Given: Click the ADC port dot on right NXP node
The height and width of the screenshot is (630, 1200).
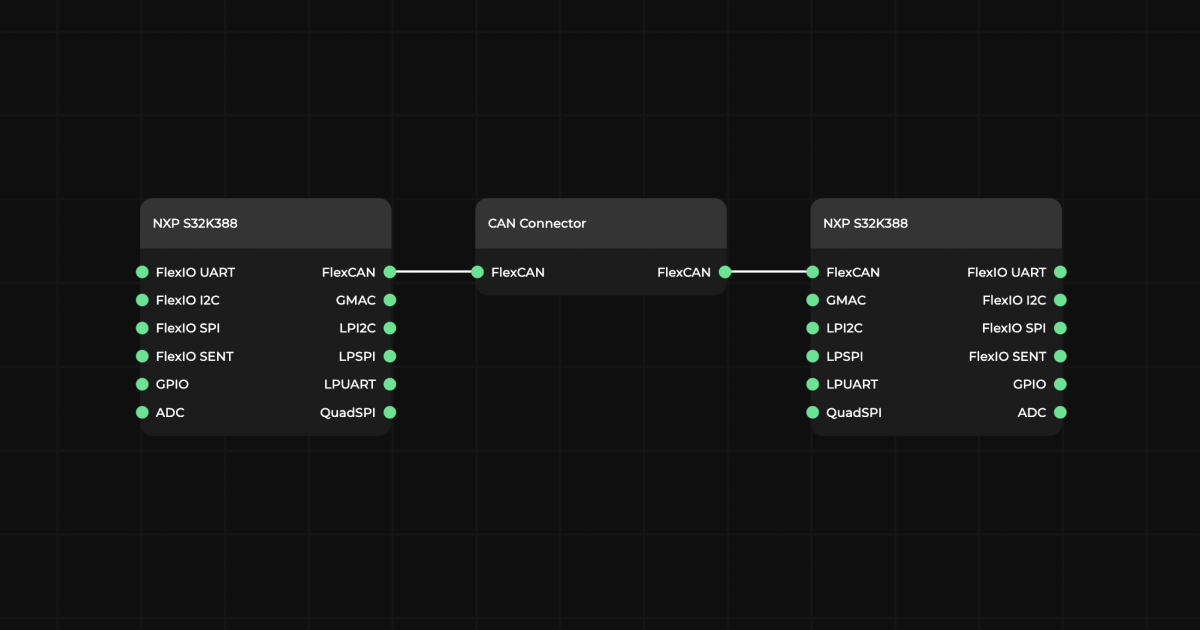Looking at the screenshot, I should [1060, 412].
